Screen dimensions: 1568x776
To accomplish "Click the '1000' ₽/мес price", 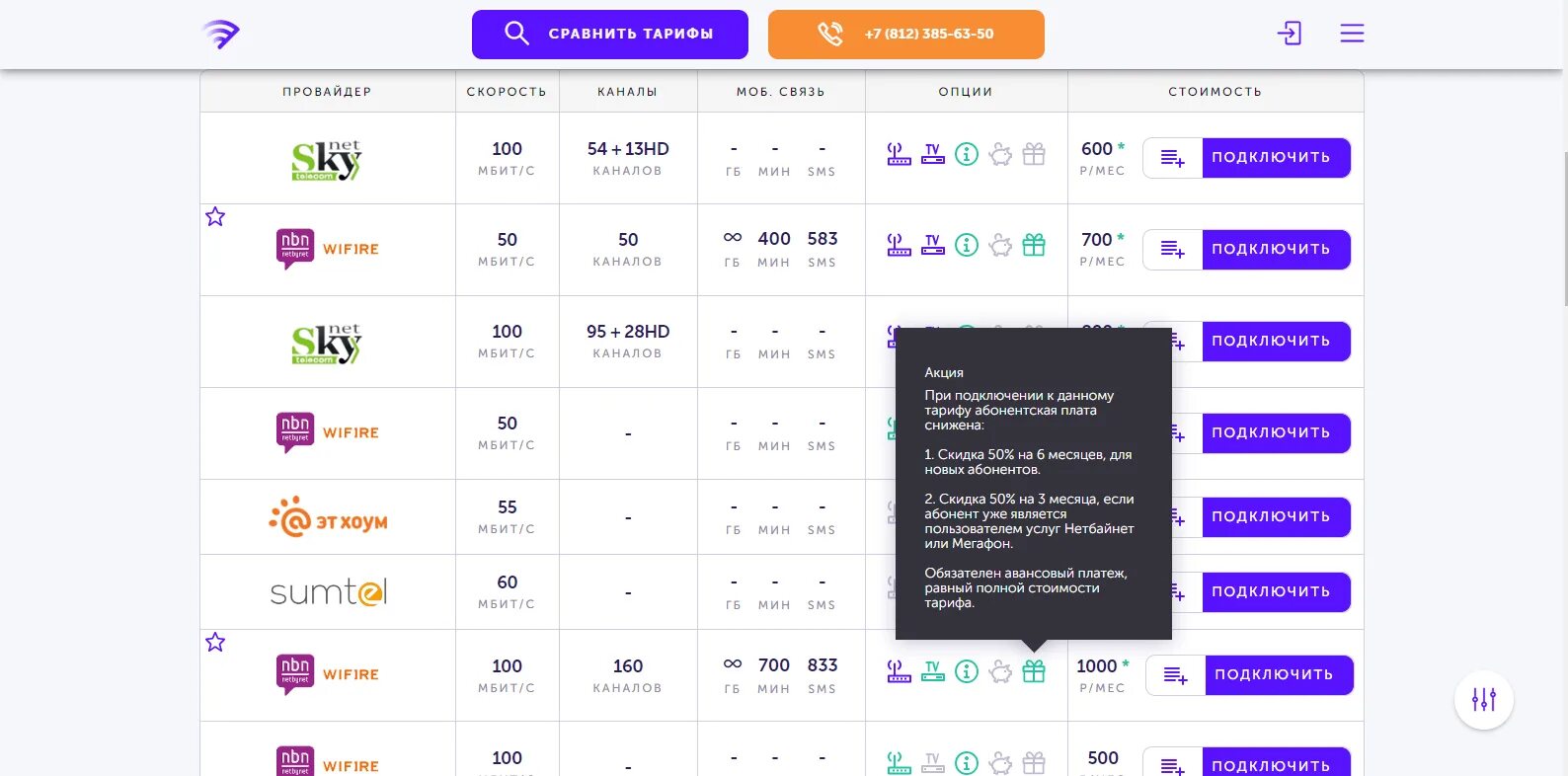I will point(1097,666).
